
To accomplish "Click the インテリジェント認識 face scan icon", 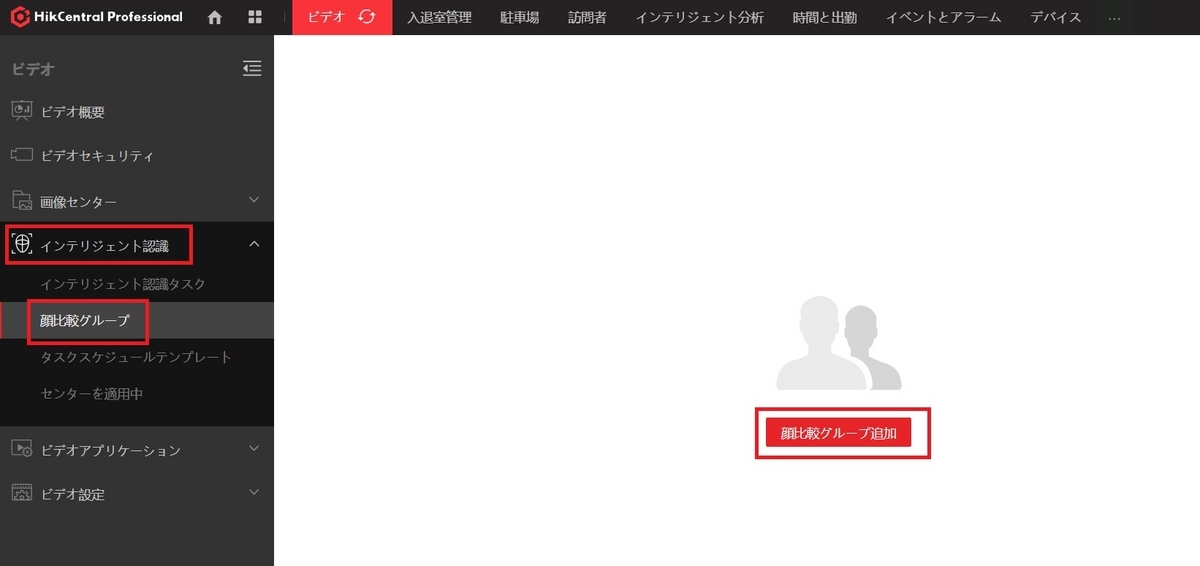I will tap(22, 245).
